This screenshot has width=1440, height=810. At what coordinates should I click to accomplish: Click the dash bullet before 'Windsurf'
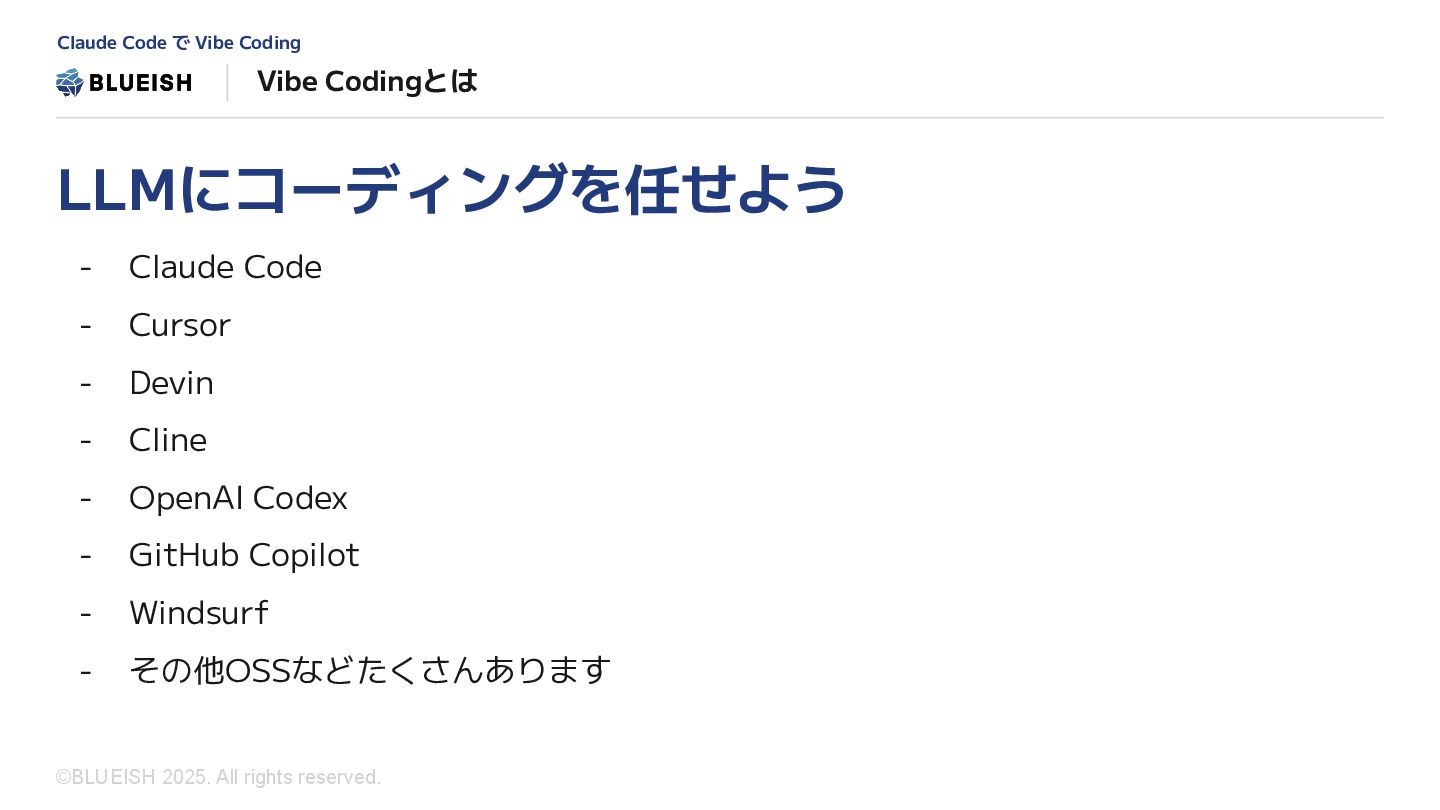click(x=86, y=614)
